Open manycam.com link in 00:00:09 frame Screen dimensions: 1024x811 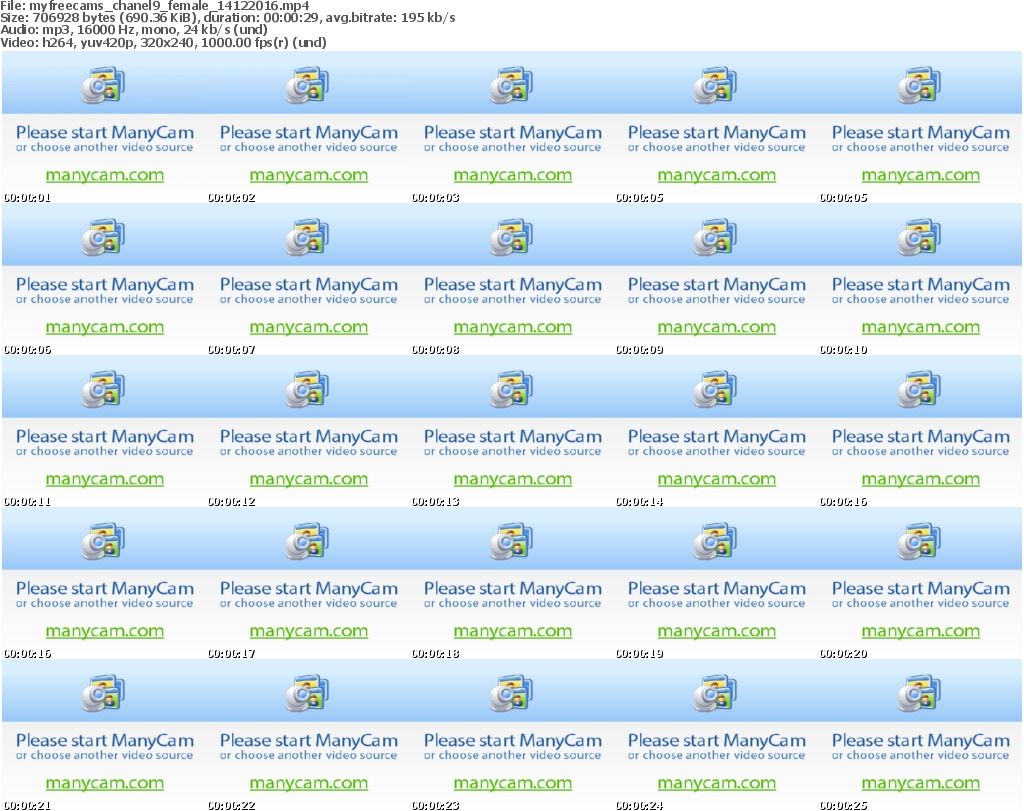[x=716, y=328]
